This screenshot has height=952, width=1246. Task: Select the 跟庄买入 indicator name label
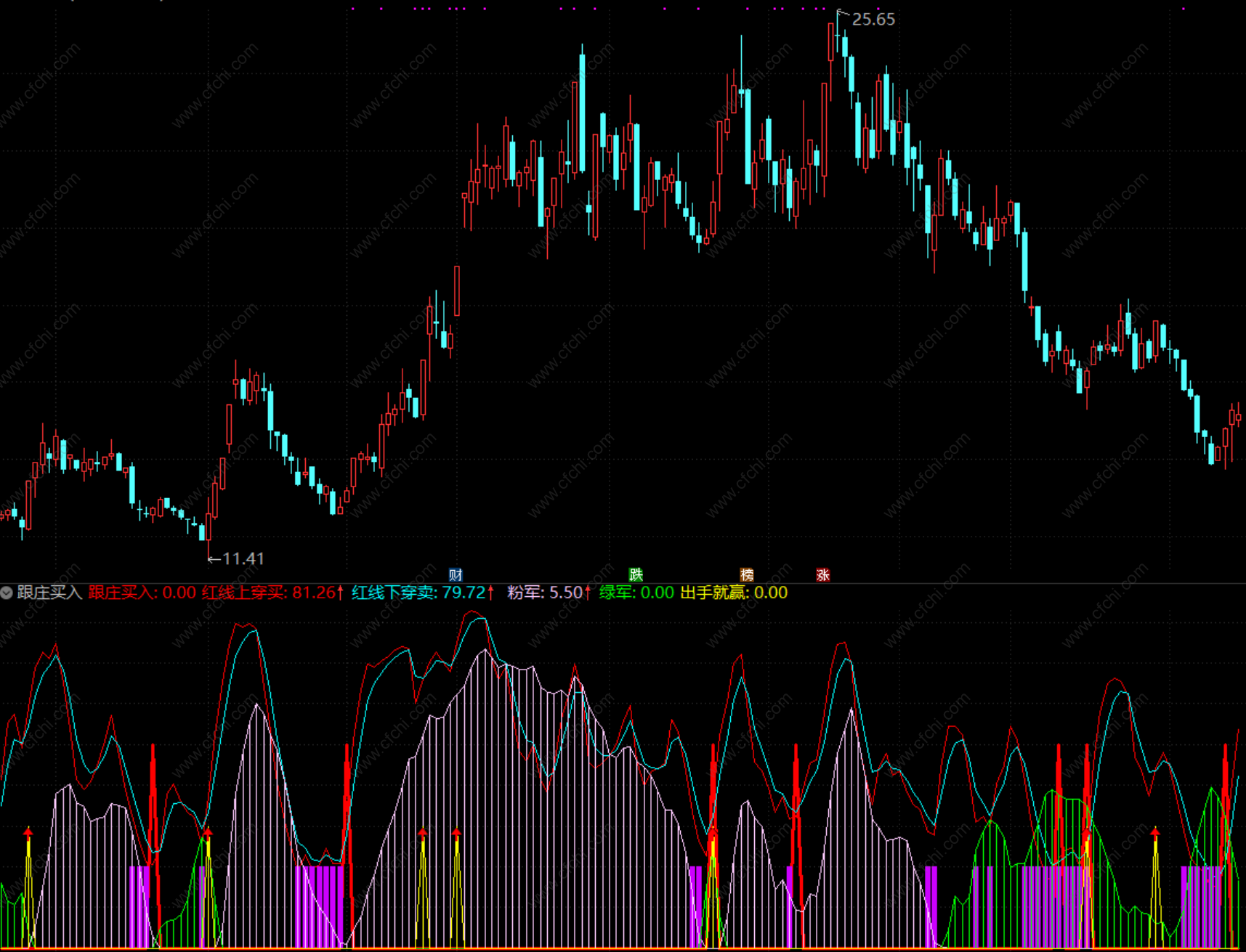click(x=49, y=593)
